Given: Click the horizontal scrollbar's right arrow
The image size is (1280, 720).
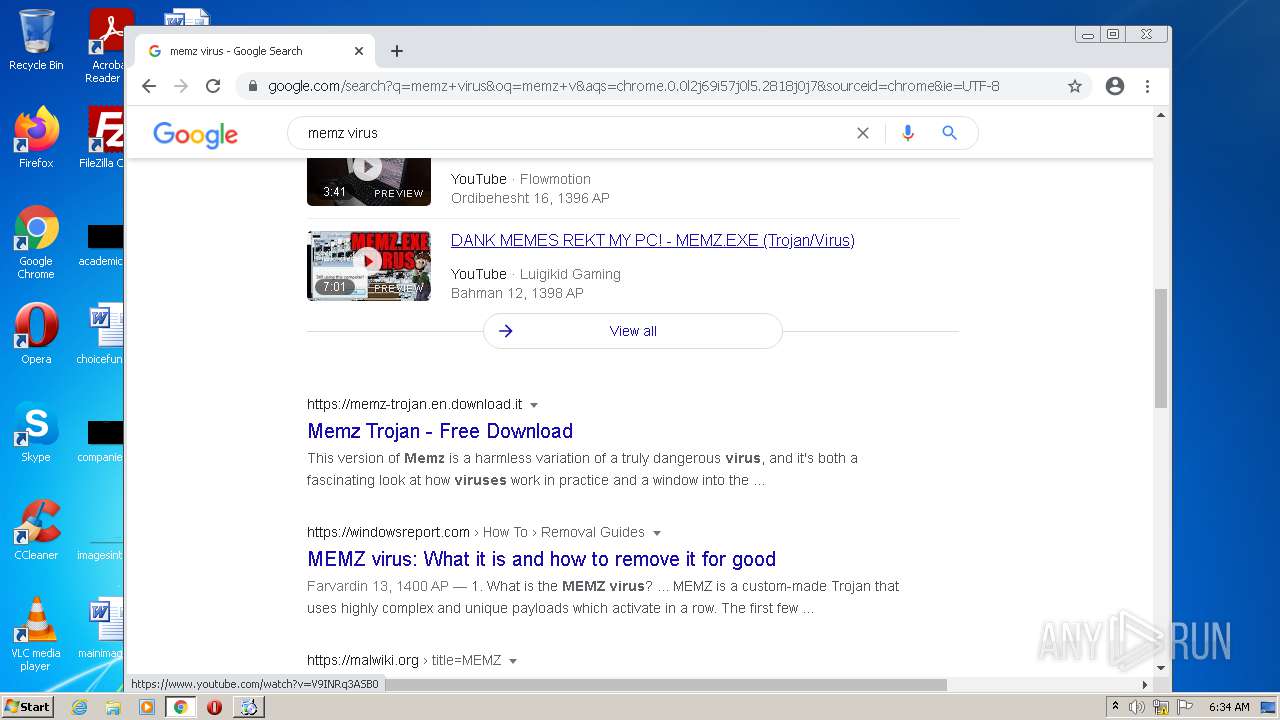Looking at the screenshot, I should pos(1145,685).
